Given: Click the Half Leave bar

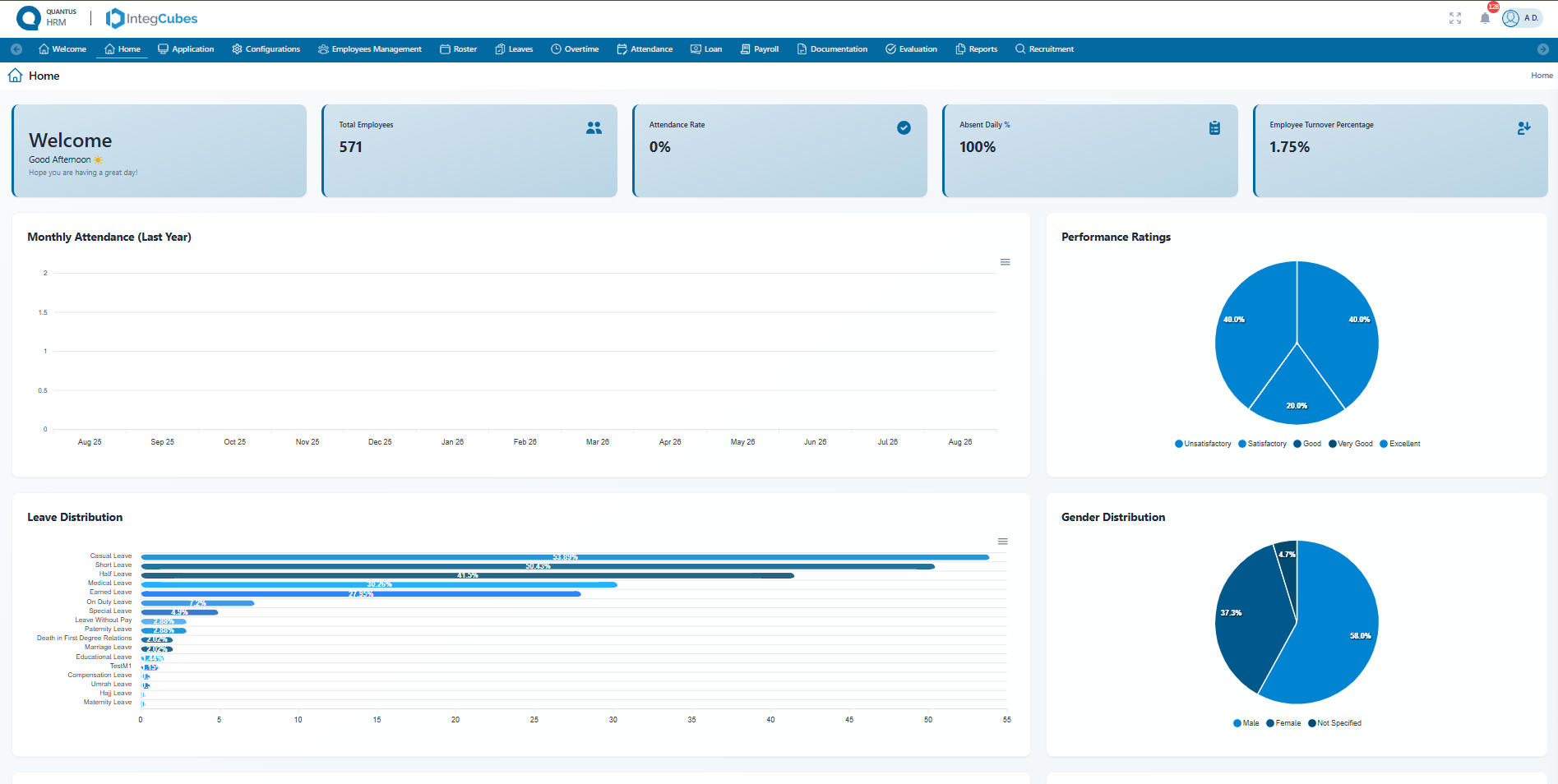Looking at the screenshot, I should [x=467, y=575].
